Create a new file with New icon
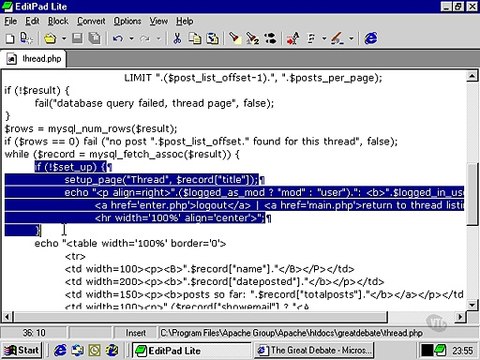 click(10, 39)
